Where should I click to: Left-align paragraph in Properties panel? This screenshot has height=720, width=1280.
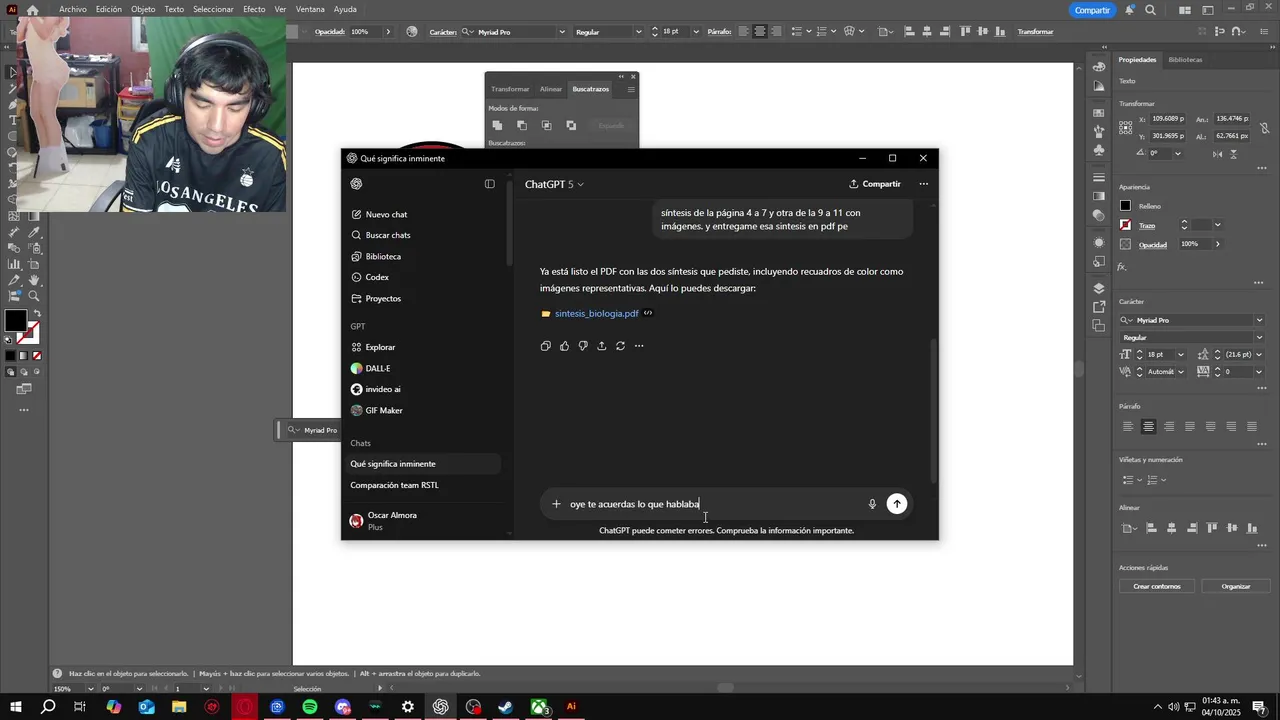(x=1128, y=427)
